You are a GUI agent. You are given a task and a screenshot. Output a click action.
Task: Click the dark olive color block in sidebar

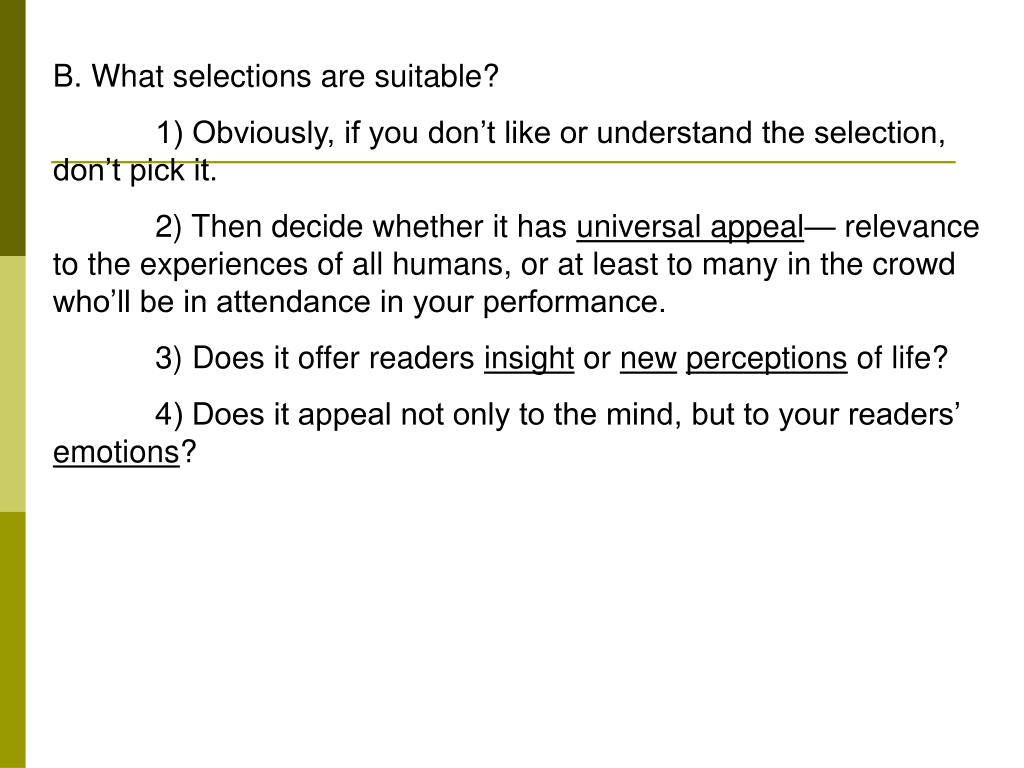tap(12, 128)
